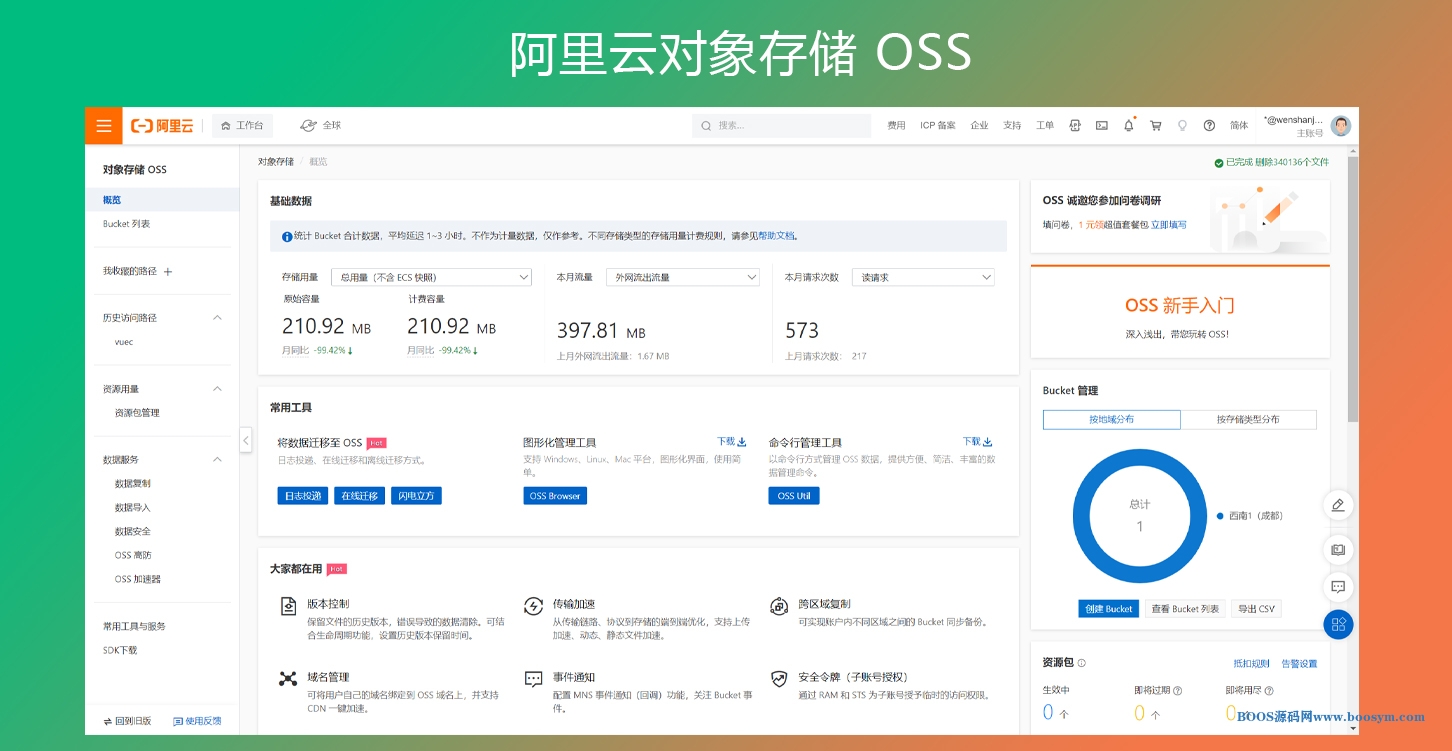1452x751 pixels.
Task: Open 数据复制 in sidebar
Action: 132,484
